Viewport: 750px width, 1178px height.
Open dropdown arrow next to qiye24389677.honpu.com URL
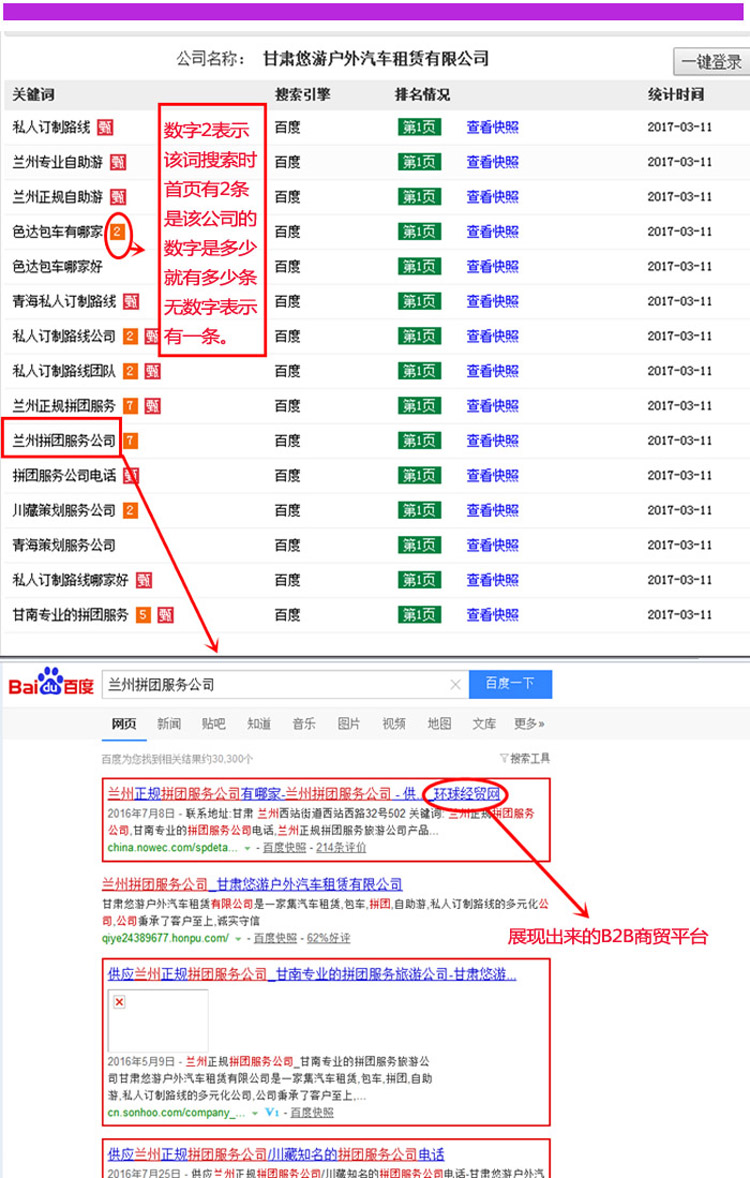point(238,939)
